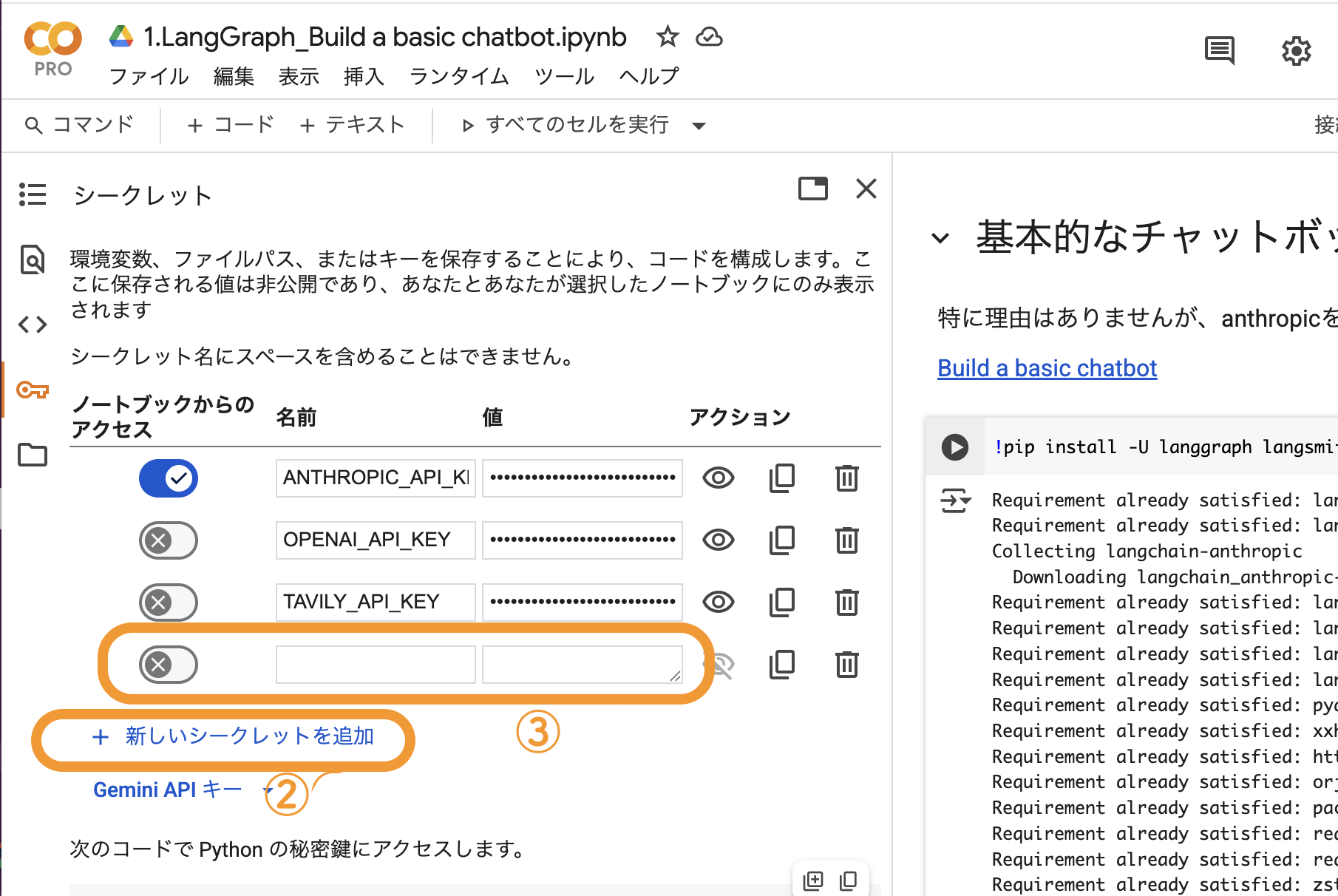
Task: Copy the ANTHROPIC_API_KEY value
Action: coord(782,478)
